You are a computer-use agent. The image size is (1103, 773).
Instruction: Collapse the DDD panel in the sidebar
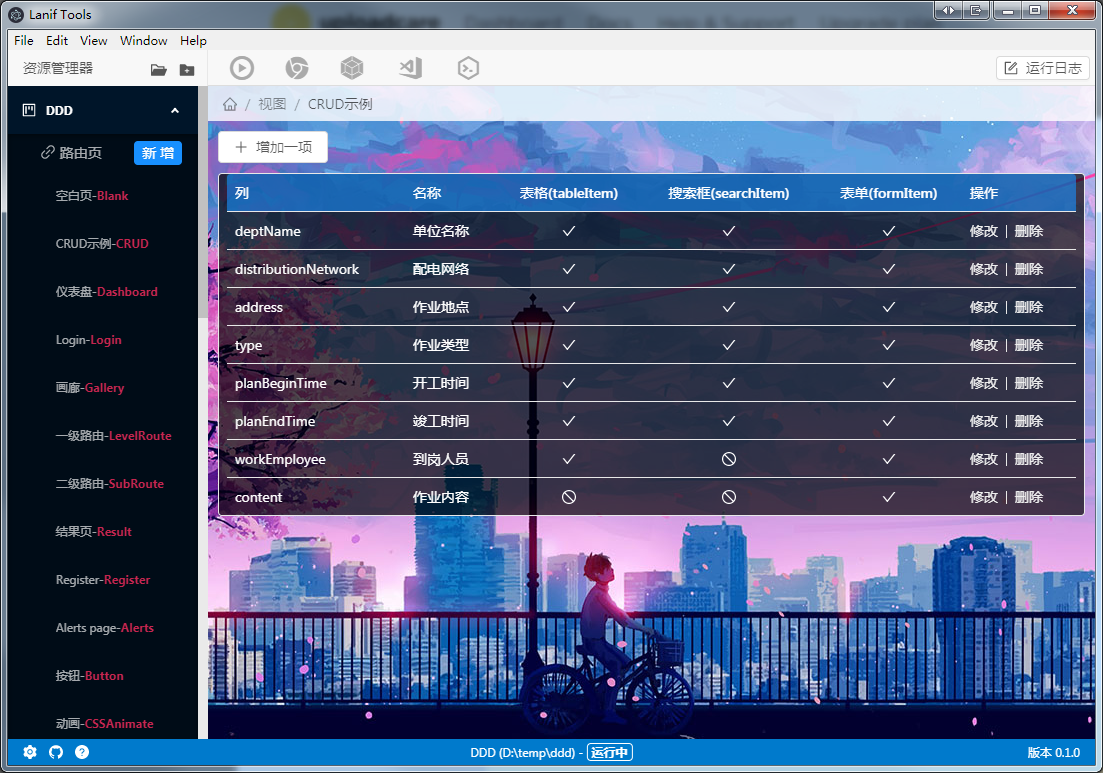[174, 110]
